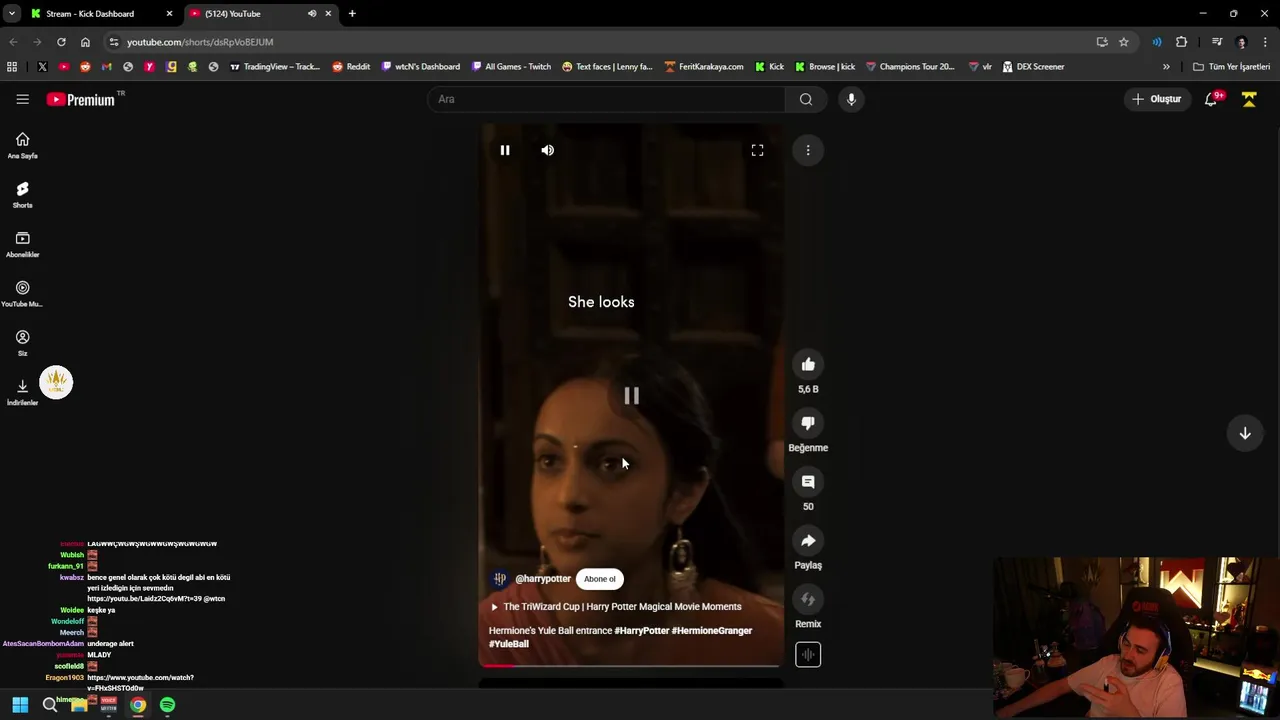
Task: Click the round gold emblem overlay
Action: coord(56,382)
